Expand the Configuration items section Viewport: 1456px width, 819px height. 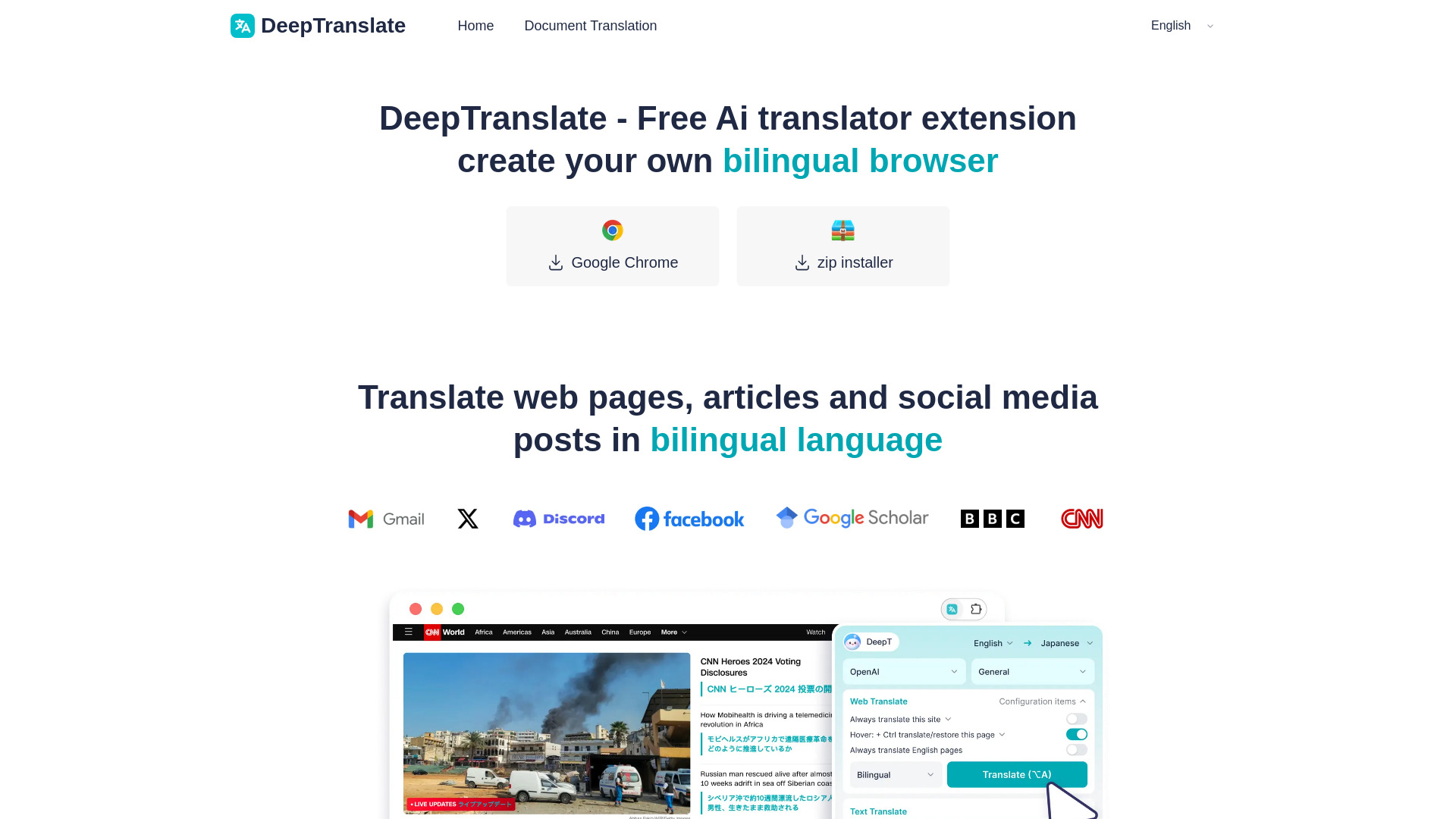click(1042, 700)
